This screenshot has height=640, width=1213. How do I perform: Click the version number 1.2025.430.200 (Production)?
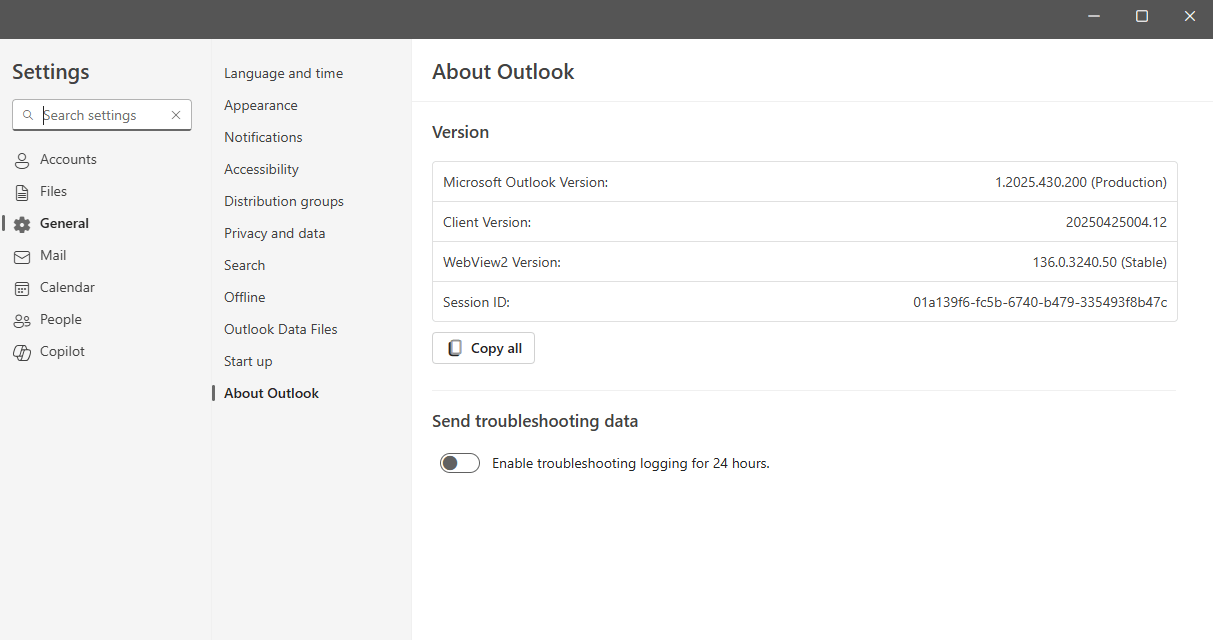pos(1081,182)
